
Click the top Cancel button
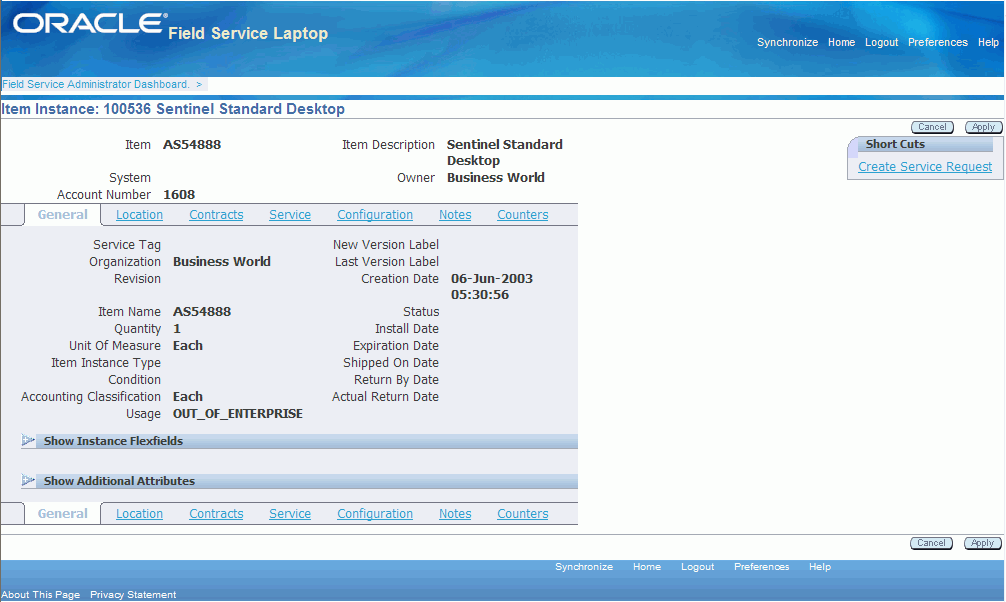932,127
